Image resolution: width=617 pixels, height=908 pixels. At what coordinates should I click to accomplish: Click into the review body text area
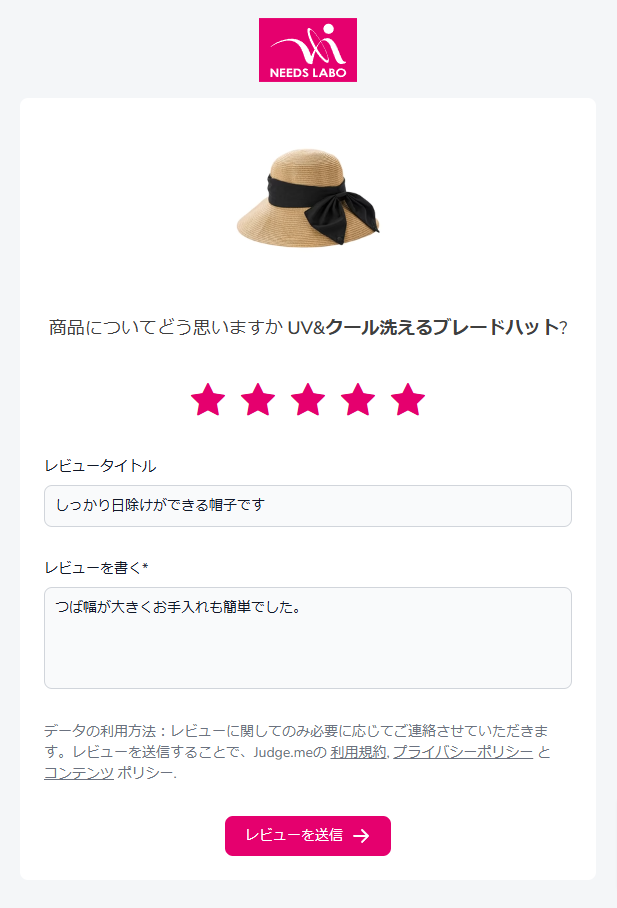tap(307, 637)
